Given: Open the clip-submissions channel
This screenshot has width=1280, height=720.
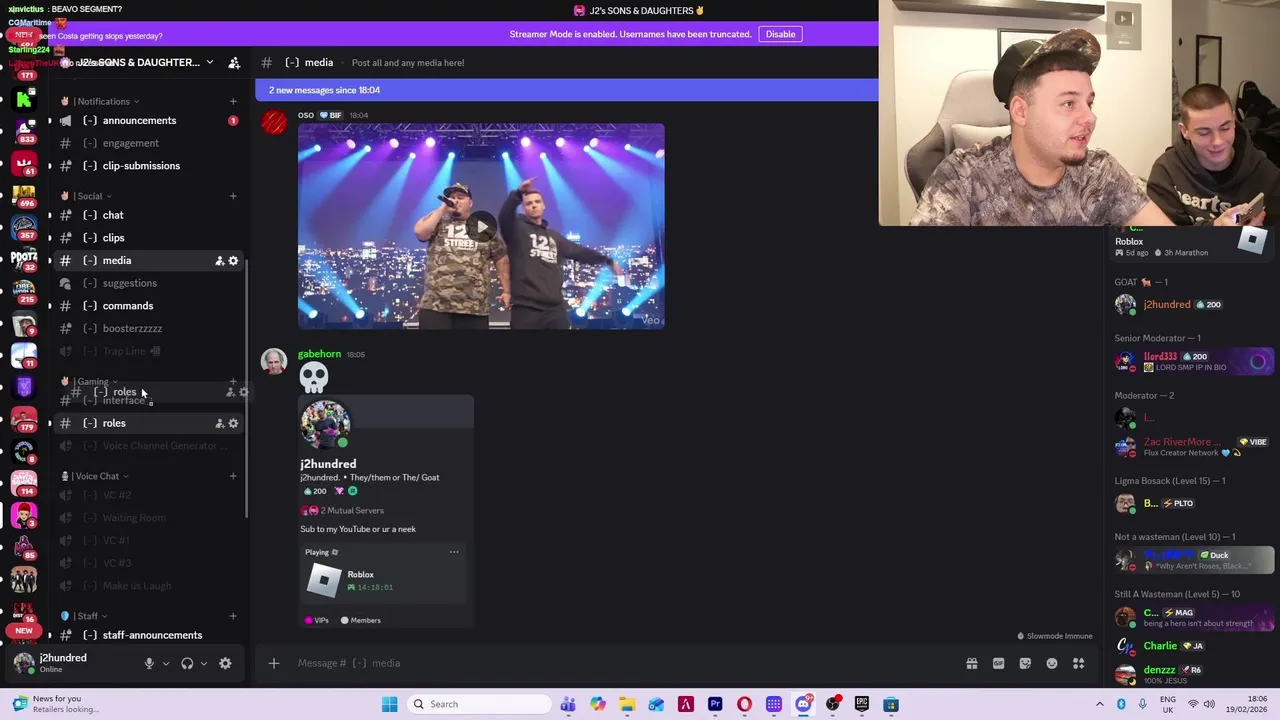Looking at the screenshot, I should click(x=150, y=166).
